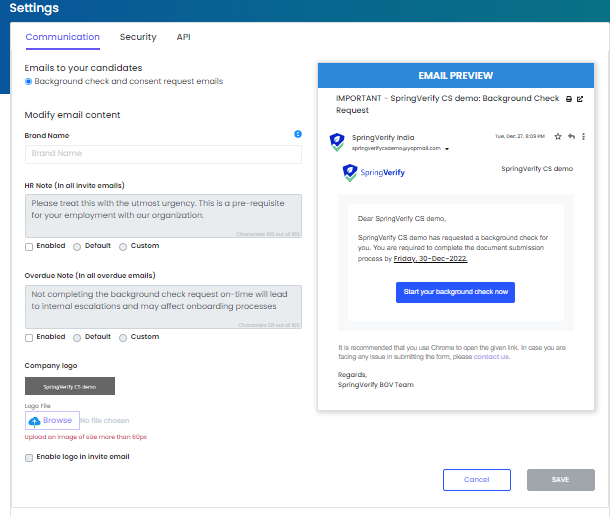Click the 'Modify email content' heading
The width and height of the screenshot is (610, 517).
(72, 115)
